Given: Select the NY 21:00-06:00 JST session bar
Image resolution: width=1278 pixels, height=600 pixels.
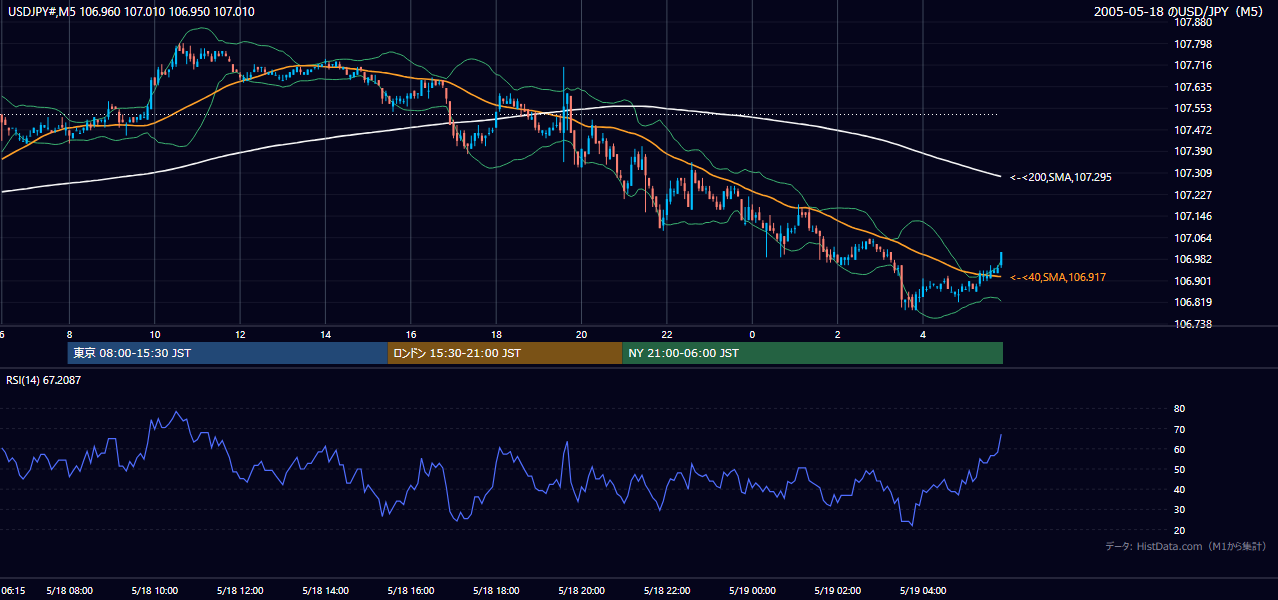Looking at the screenshot, I should tap(812, 353).
